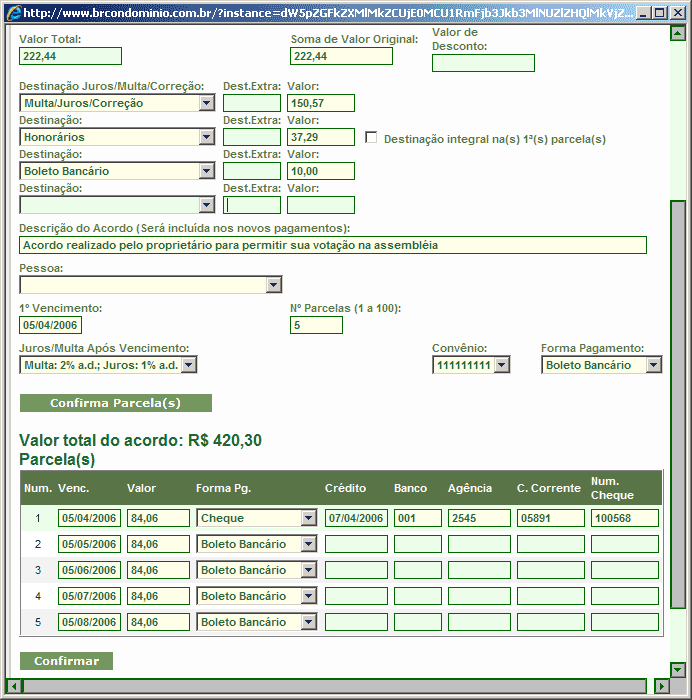Click the Valor de Desconto field

pos(483,63)
